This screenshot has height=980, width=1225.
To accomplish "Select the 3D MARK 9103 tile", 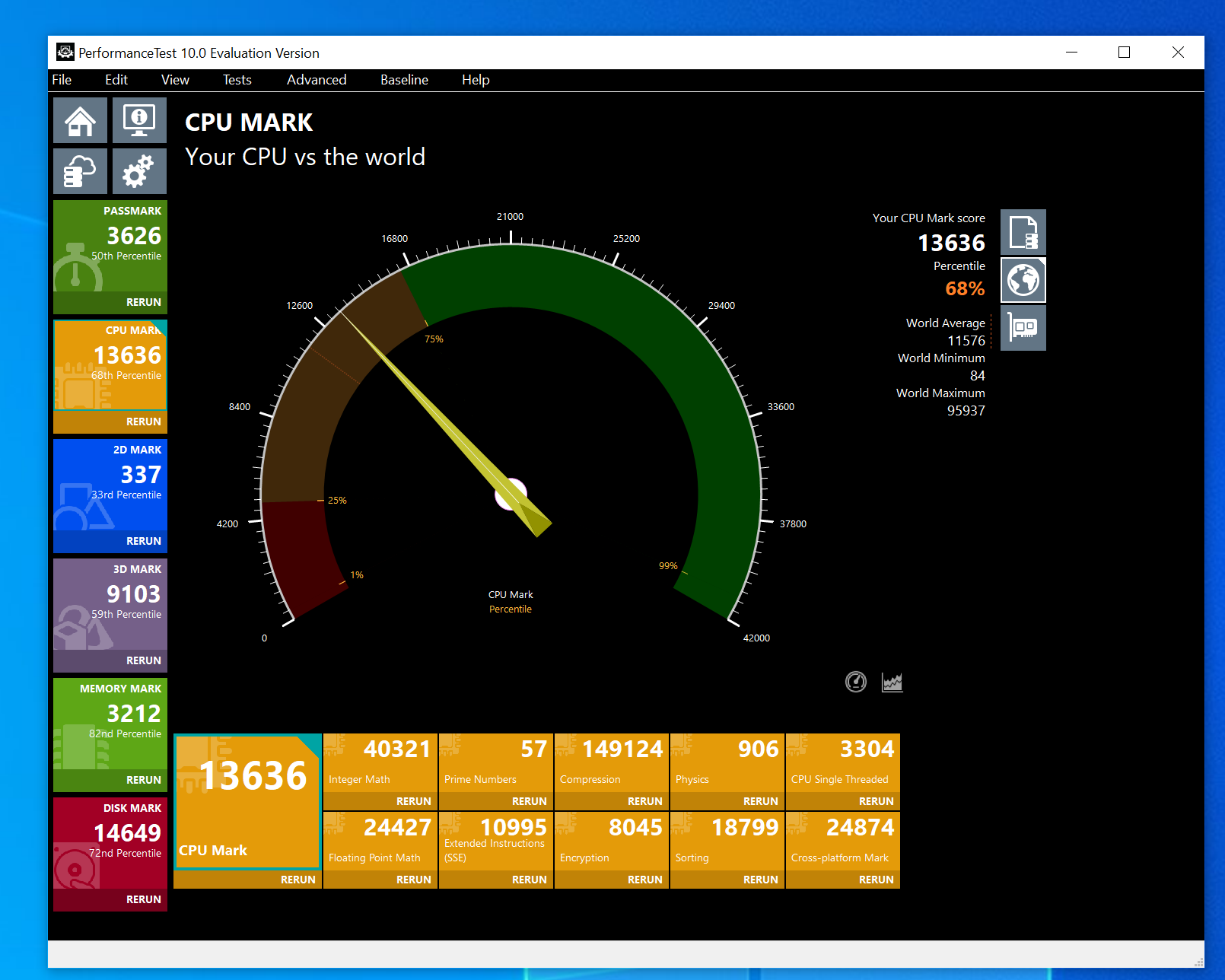I will [110, 604].
